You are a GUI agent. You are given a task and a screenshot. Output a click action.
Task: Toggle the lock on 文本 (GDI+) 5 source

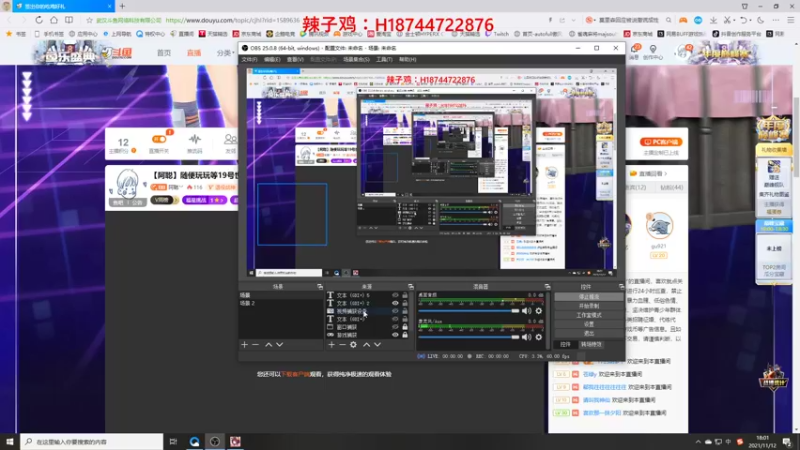point(405,295)
